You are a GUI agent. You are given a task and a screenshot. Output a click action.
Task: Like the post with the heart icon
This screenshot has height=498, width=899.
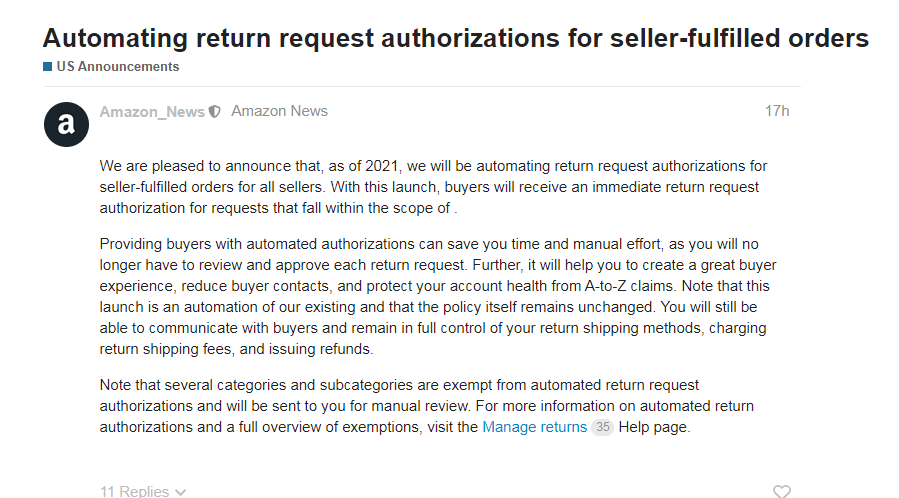pyautogui.click(x=782, y=491)
